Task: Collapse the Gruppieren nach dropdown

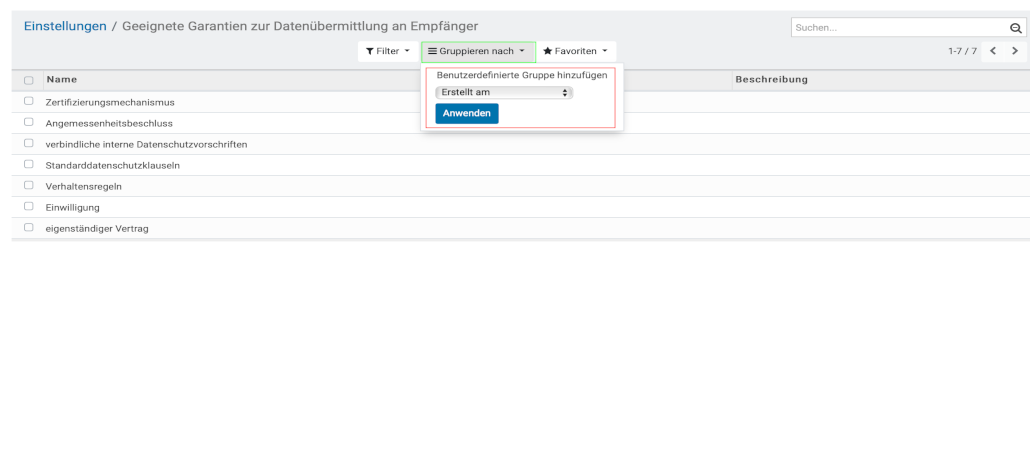Action: [x=478, y=51]
